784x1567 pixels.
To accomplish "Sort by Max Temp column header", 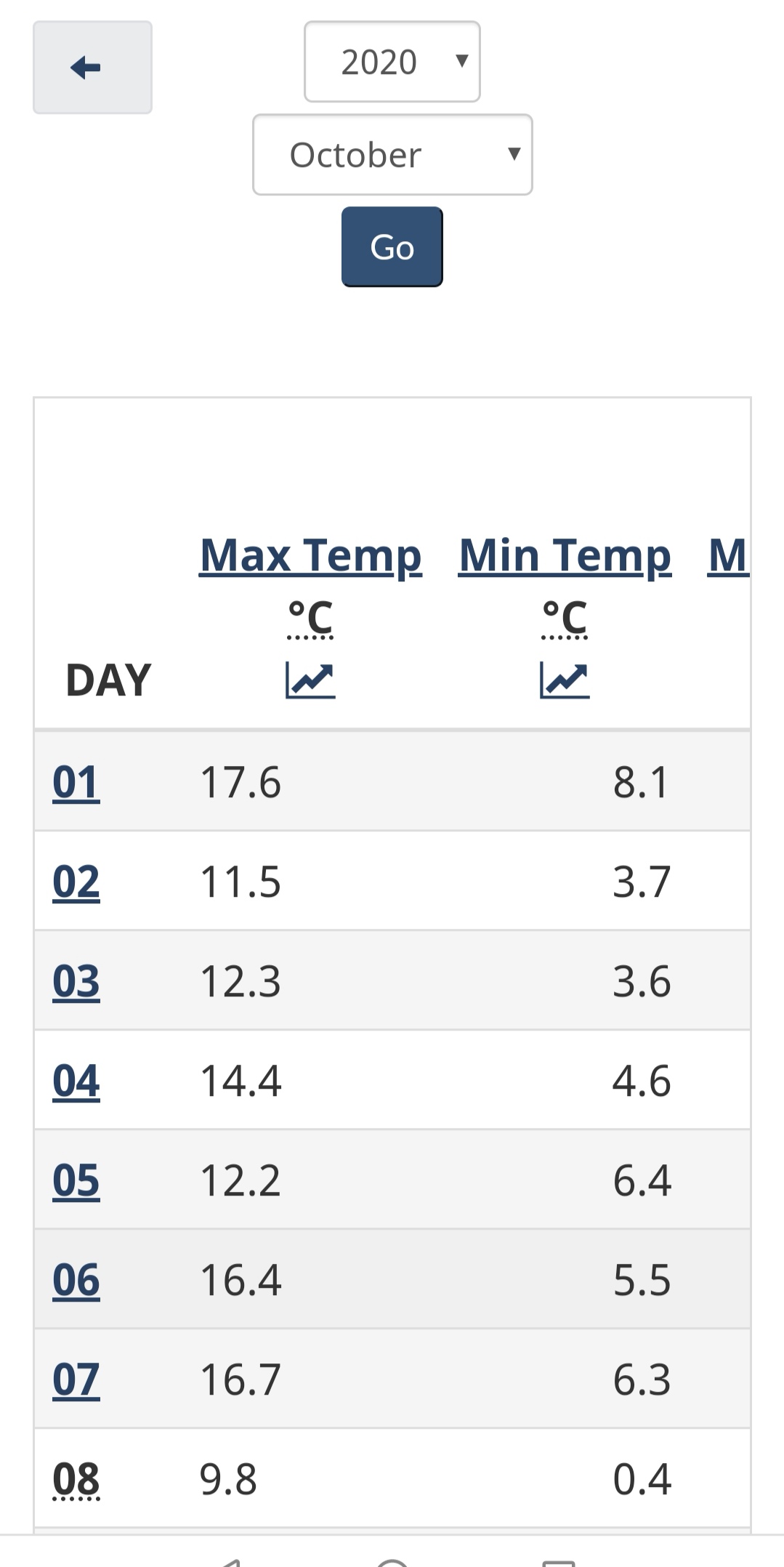I will pos(310,556).
